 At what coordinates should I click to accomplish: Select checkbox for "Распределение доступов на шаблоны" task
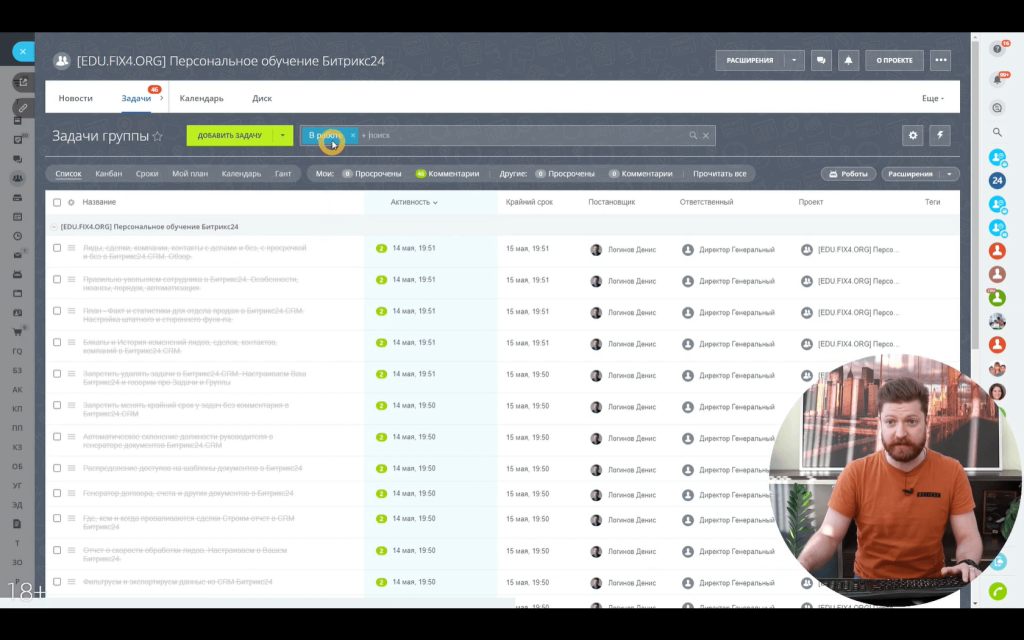[x=57, y=468]
